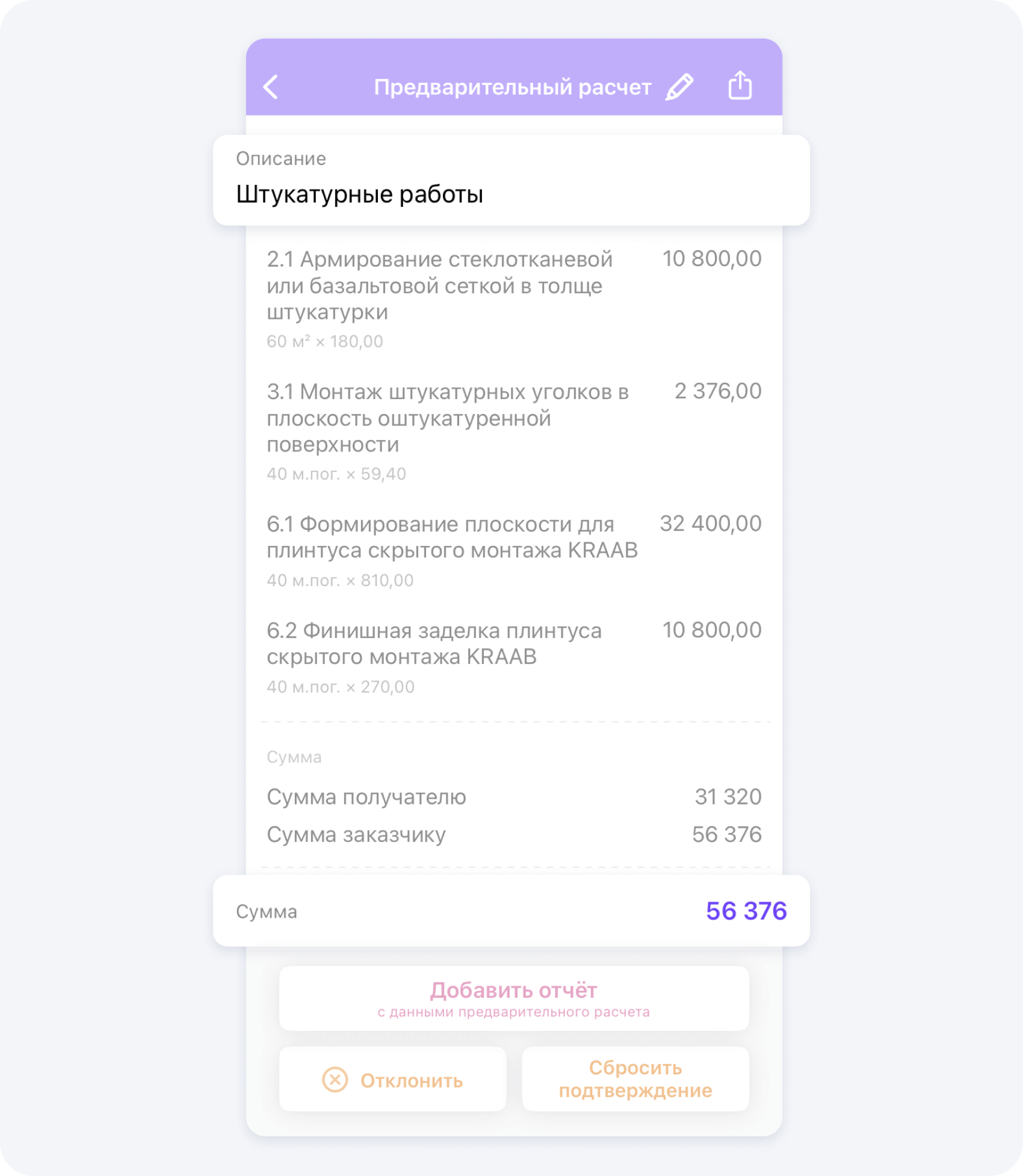Select item 3.1 Монтаж штукатурных уголков
Viewport: 1023px width, 1176px height.
448,418
